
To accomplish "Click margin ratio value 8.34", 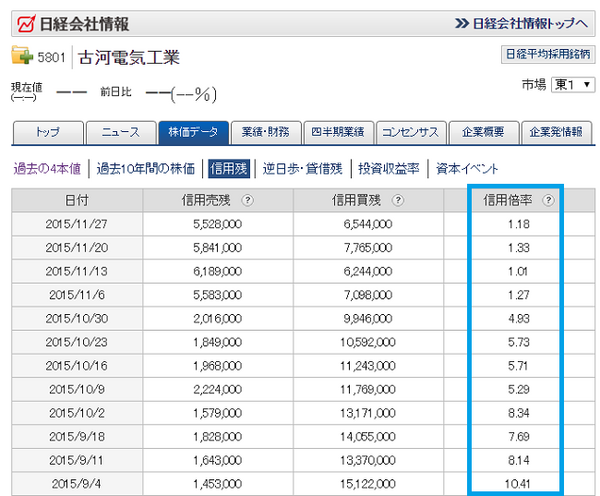I will [518, 413].
